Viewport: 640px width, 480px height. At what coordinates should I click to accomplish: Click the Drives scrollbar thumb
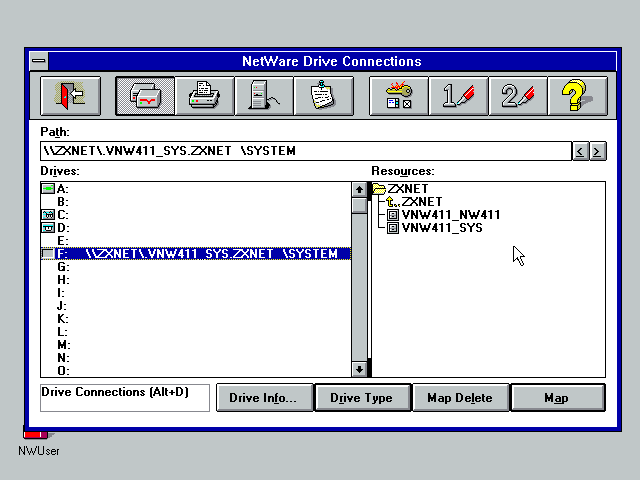coord(359,205)
